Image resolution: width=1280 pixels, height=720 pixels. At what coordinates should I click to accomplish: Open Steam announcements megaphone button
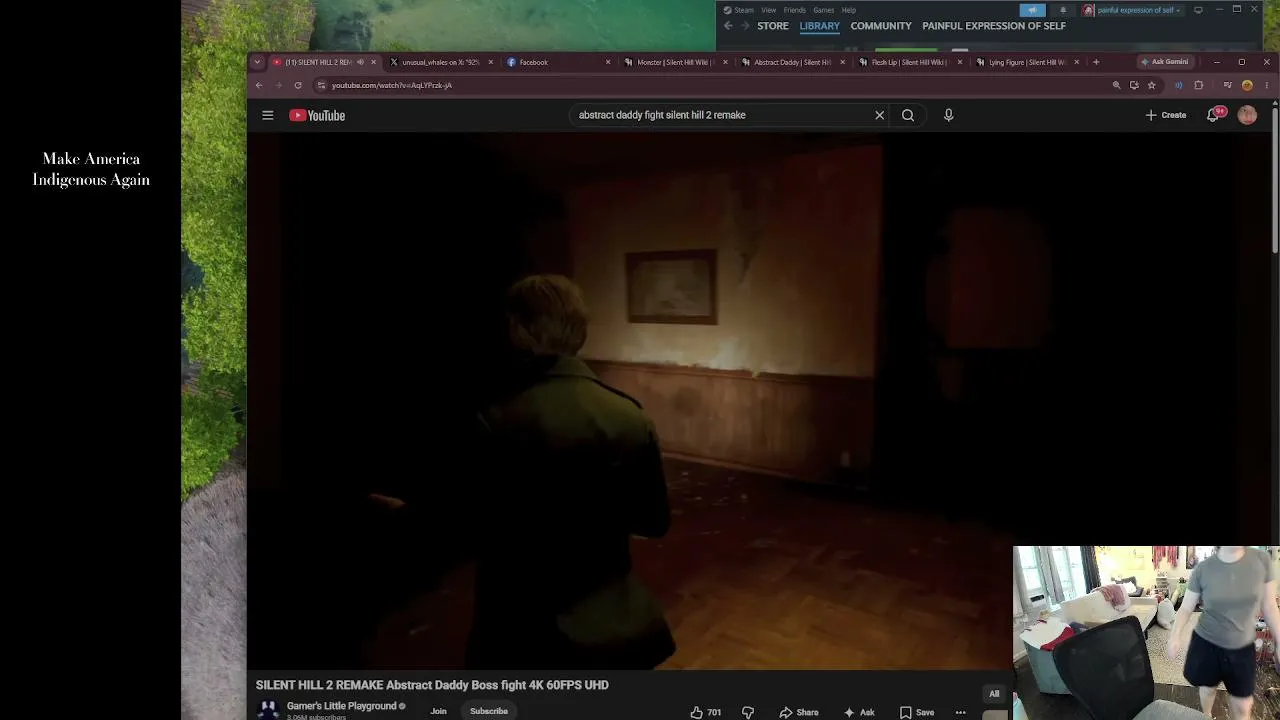click(1032, 10)
